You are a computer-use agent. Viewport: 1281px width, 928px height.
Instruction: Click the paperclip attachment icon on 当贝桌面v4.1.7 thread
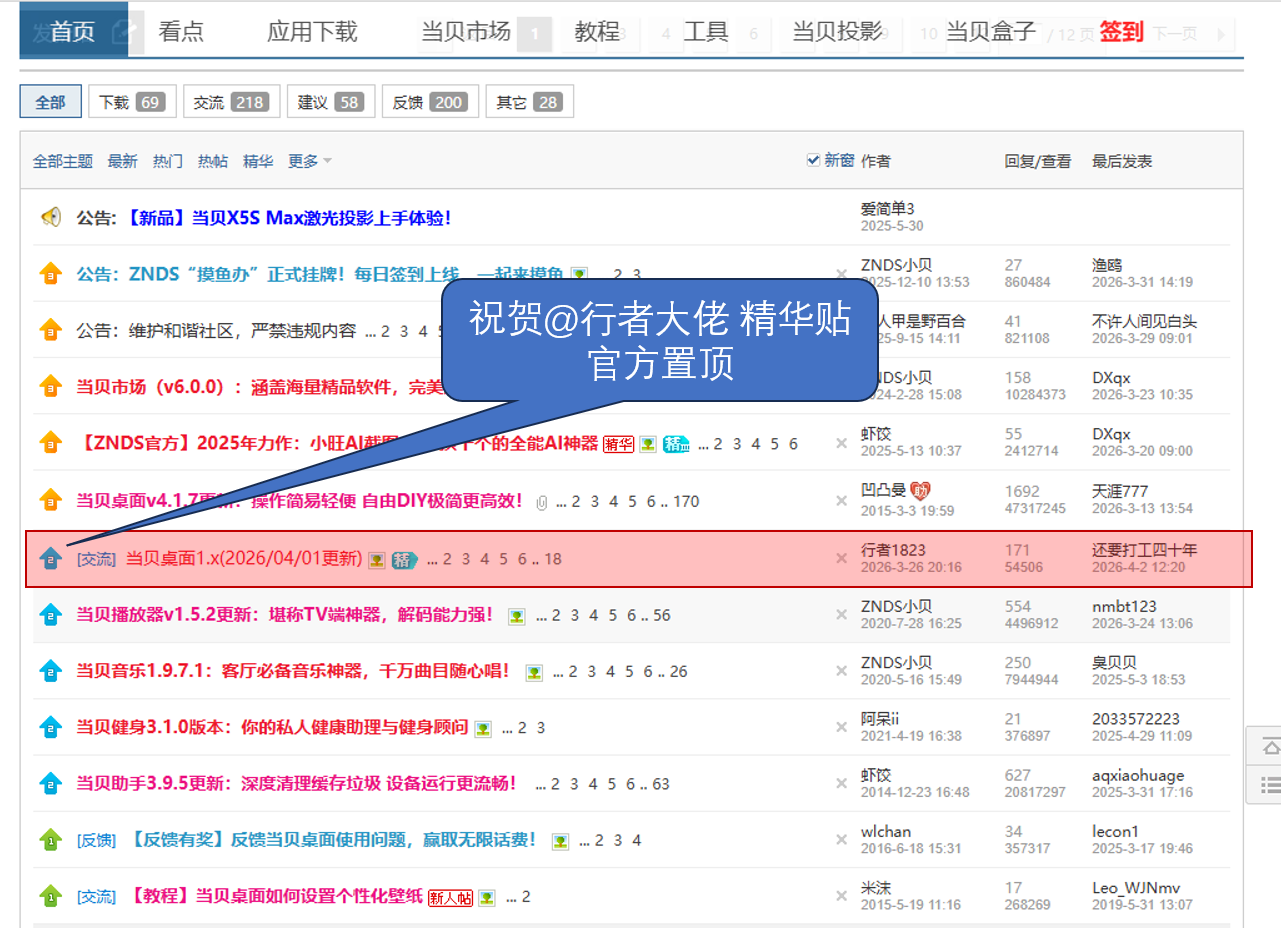click(x=542, y=502)
